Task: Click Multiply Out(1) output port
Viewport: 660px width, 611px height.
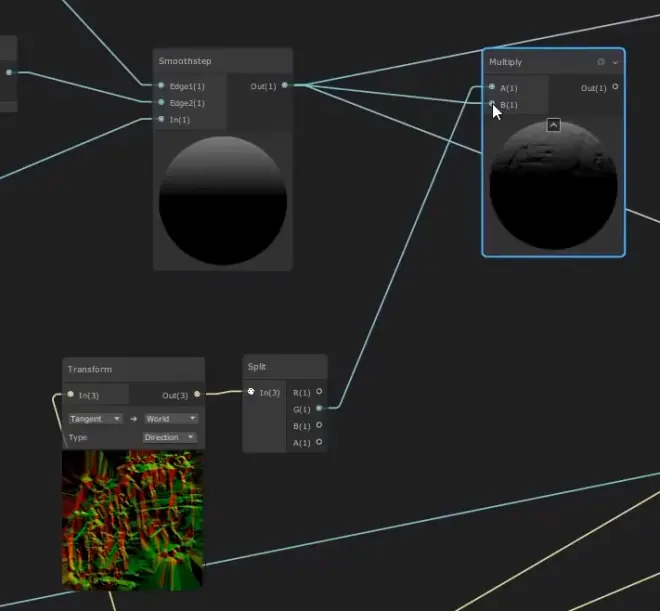Action: tap(615, 87)
